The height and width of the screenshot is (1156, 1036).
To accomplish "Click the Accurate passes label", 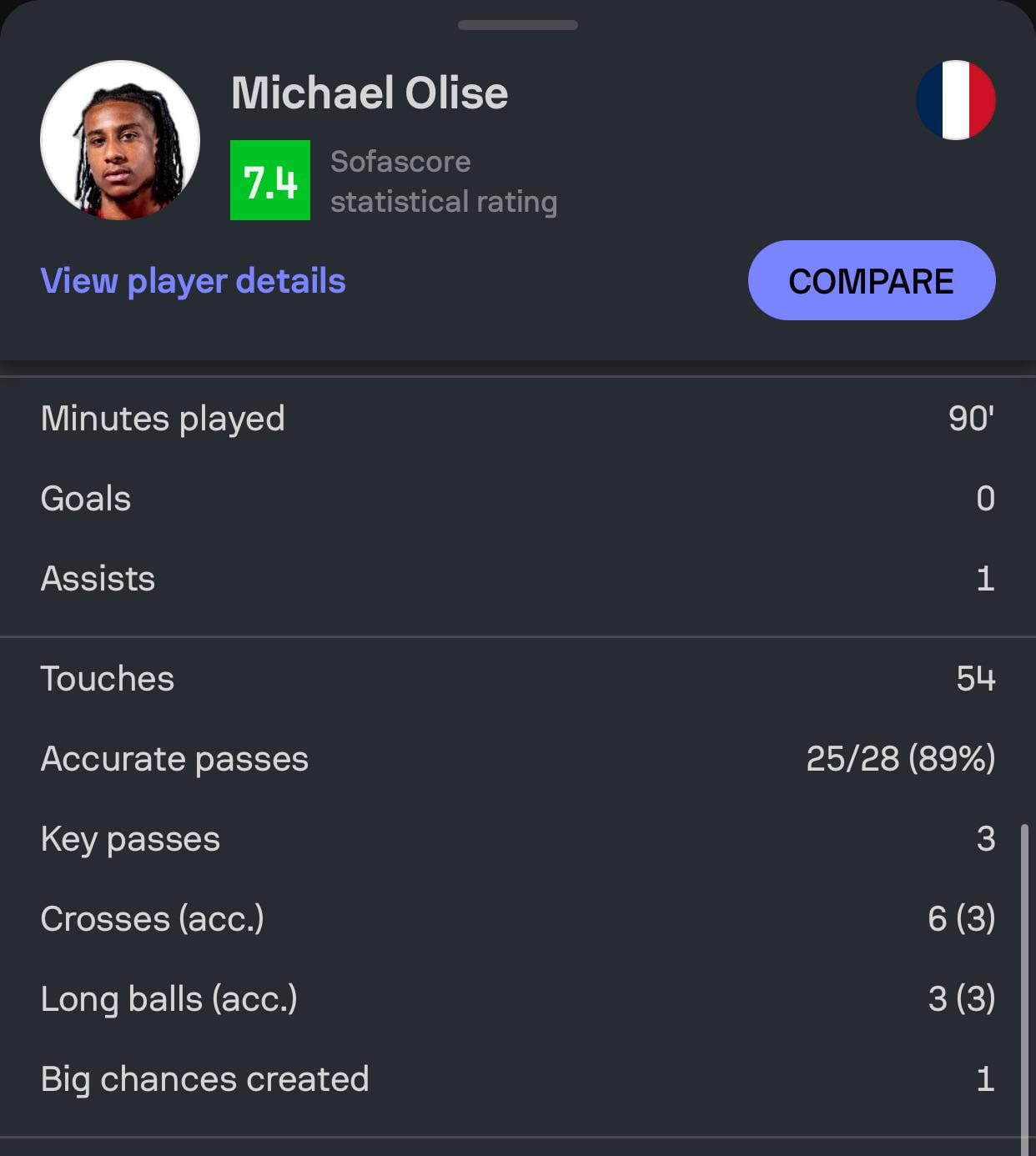I will tap(174, 759).
